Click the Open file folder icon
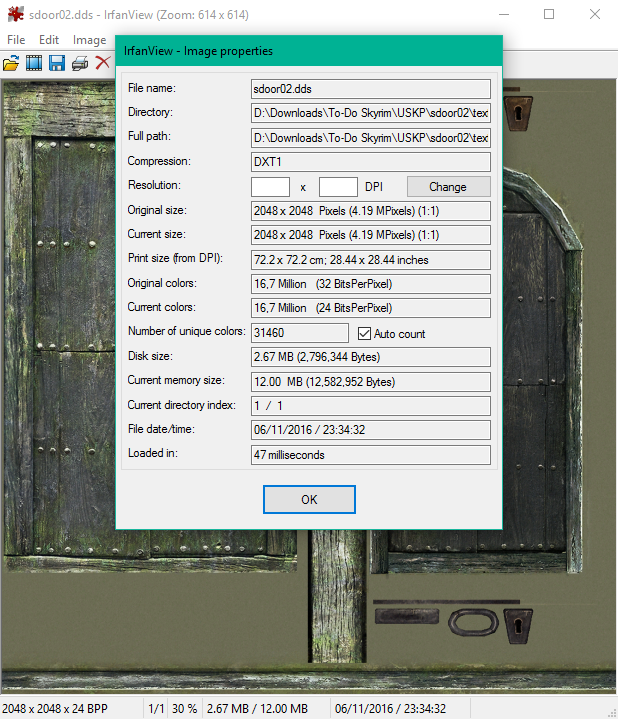The width and height of the screenshot is (618, 719). 11,64
